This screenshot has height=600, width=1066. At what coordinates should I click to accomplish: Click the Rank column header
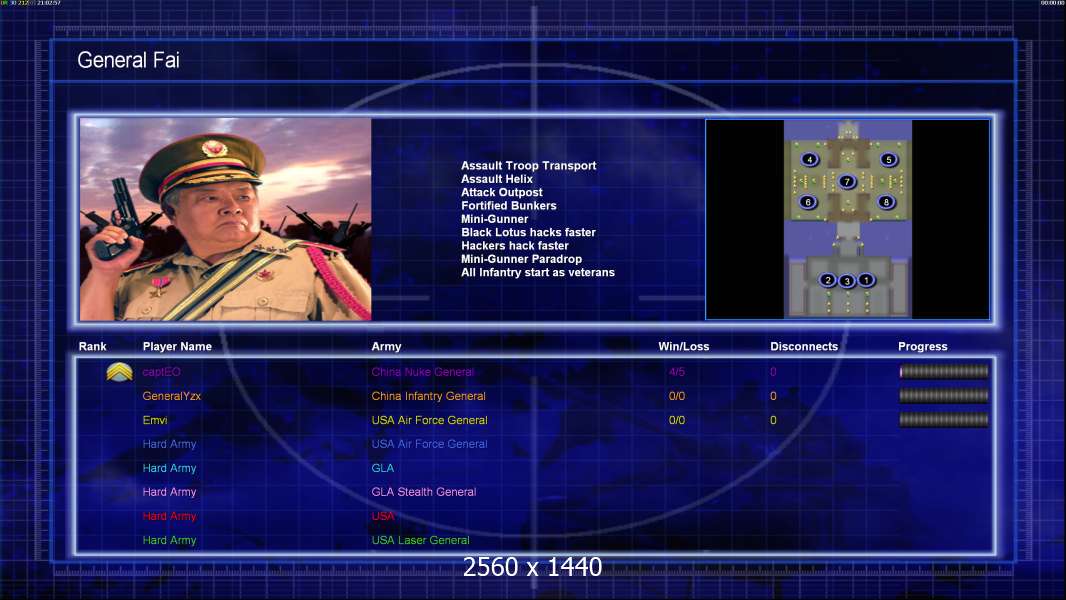92,347
